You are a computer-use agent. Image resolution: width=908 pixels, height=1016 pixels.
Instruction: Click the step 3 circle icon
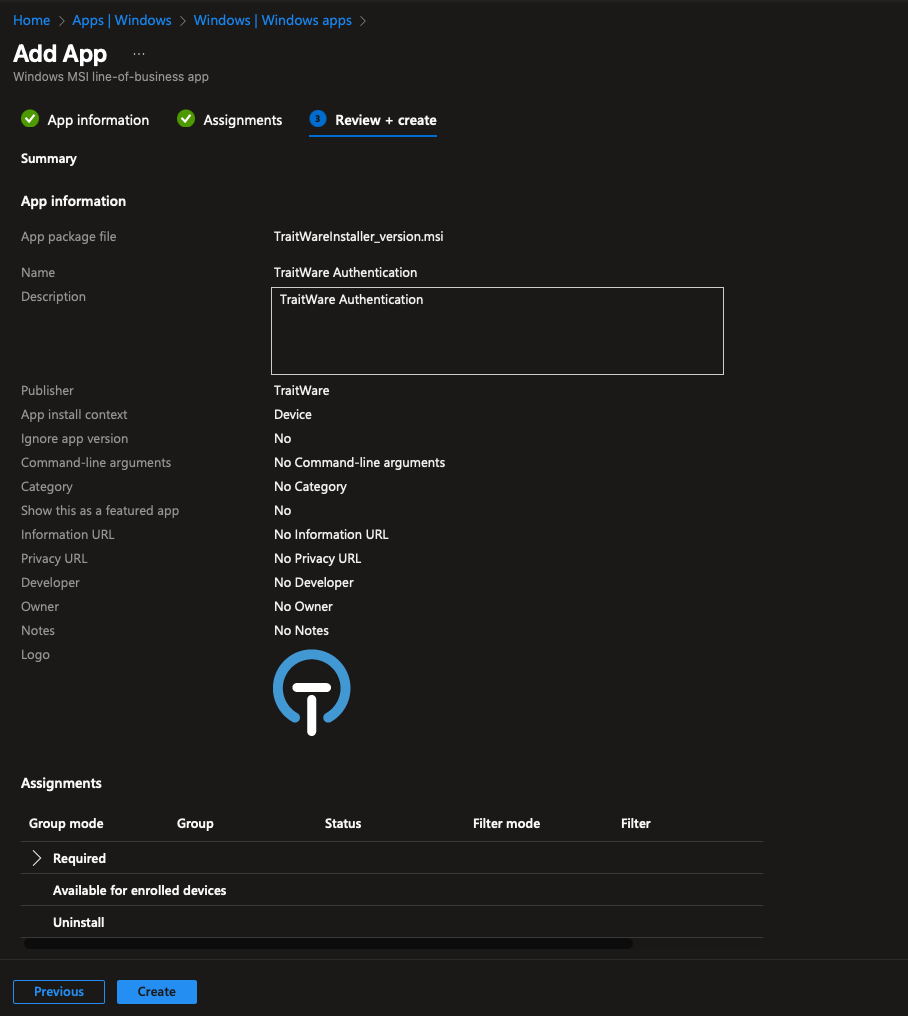[318, 119]
